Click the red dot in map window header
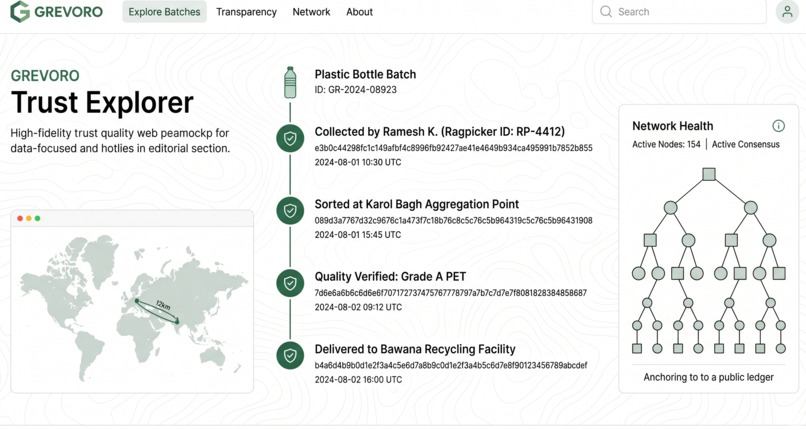The width and height of the screenshot is (806, 430). [x=20, y=218]
